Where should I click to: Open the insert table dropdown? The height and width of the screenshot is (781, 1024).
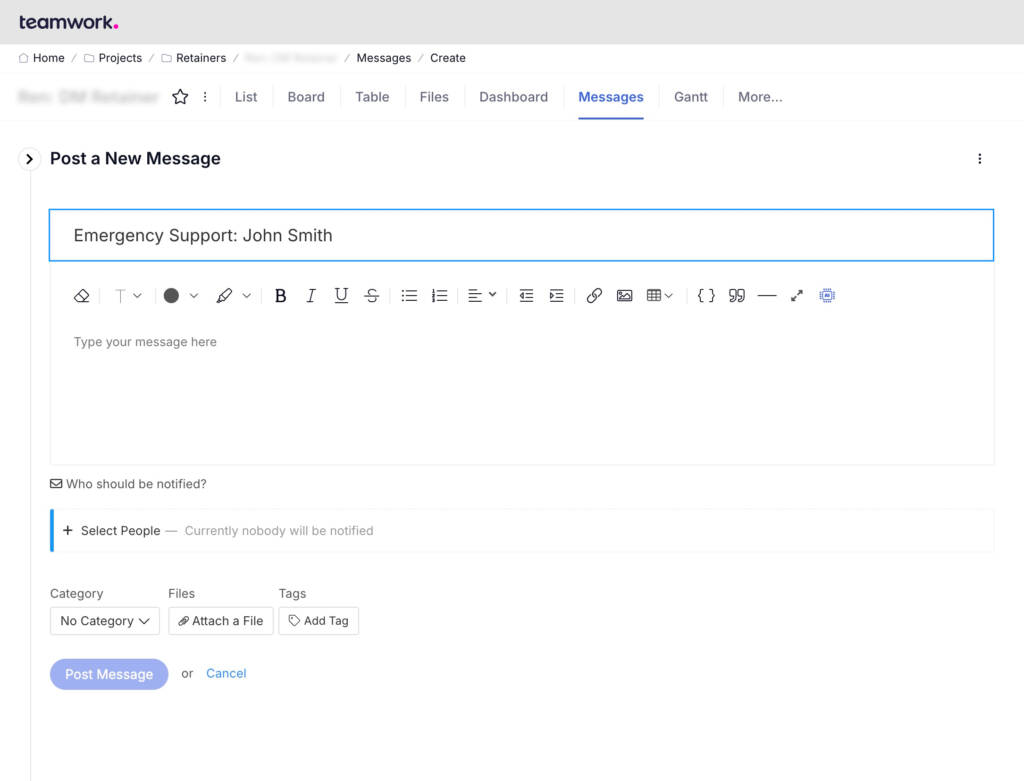tap(660, 296)
